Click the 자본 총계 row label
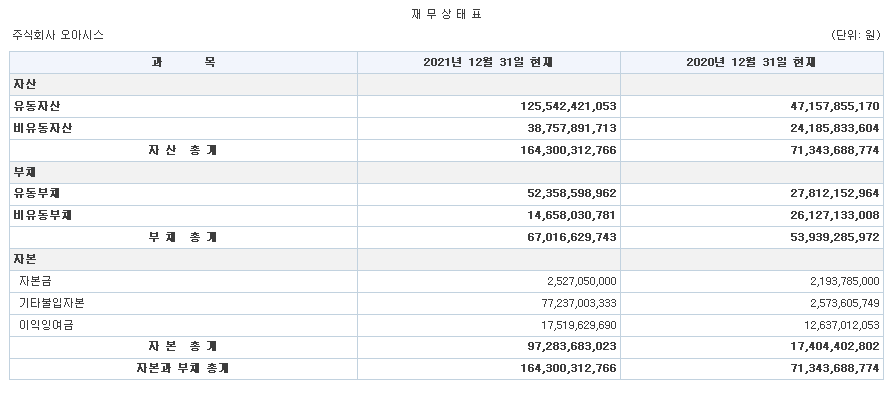 (x=183, y=346)
